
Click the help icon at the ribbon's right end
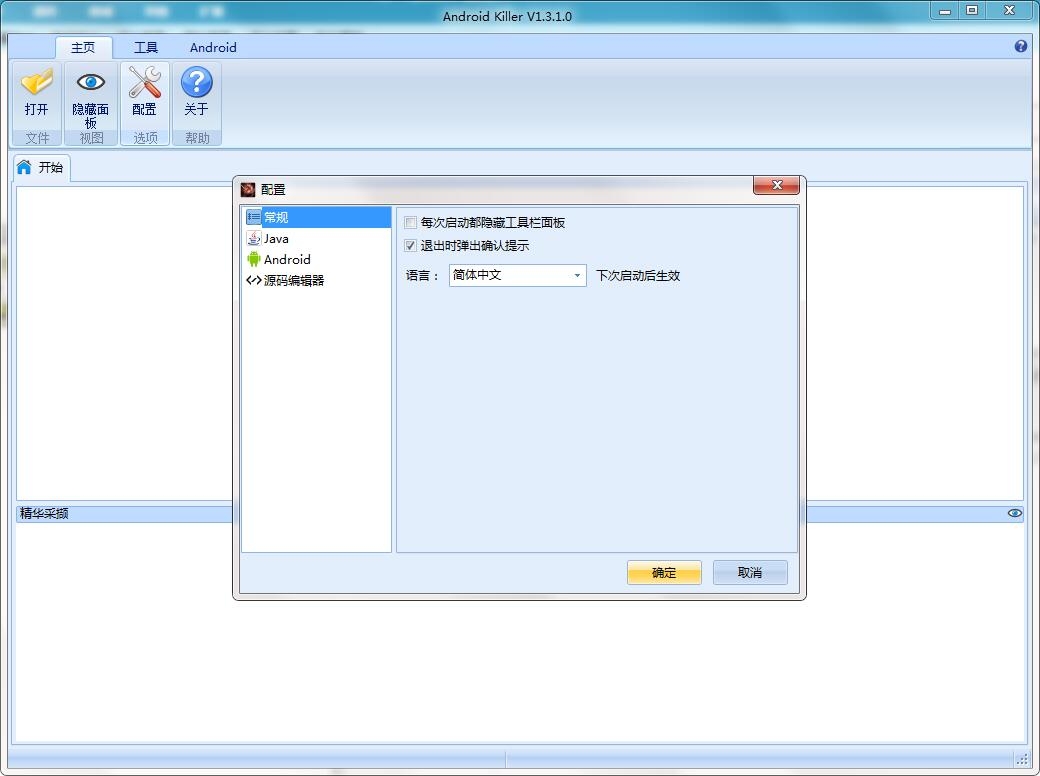[x=1021, y=46]
